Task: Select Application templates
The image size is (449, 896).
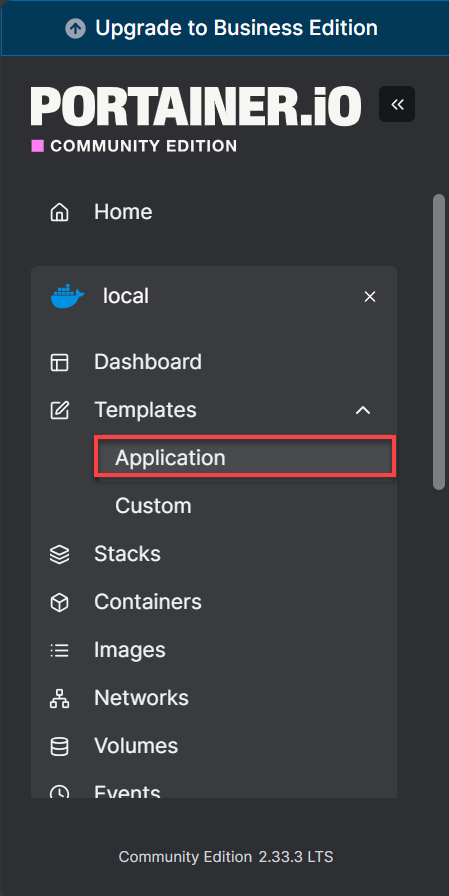Action: (x=245, y=457)
